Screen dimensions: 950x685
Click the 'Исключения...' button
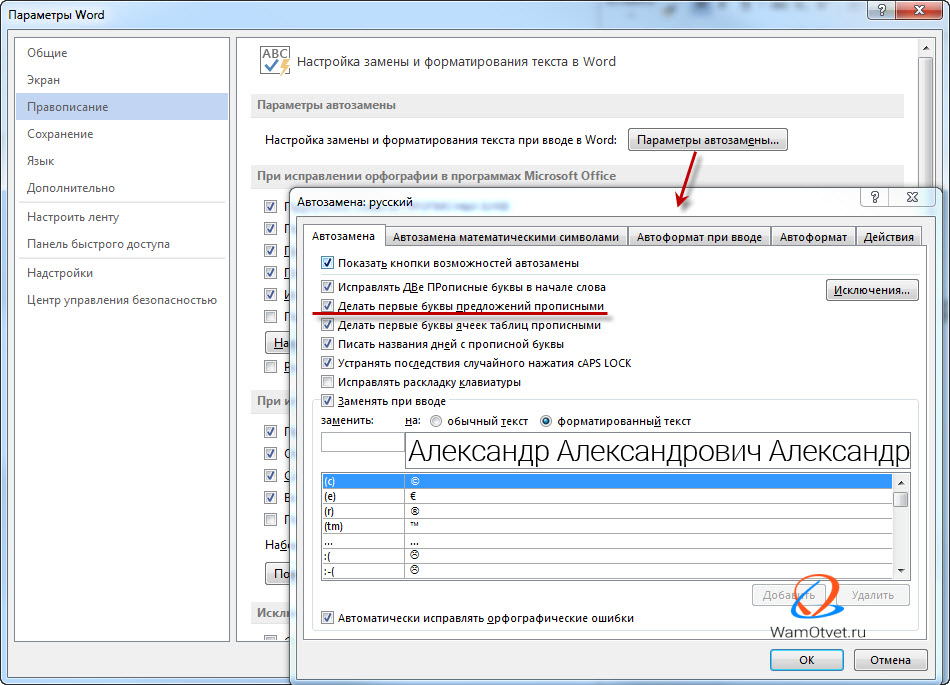pos(871,290)
